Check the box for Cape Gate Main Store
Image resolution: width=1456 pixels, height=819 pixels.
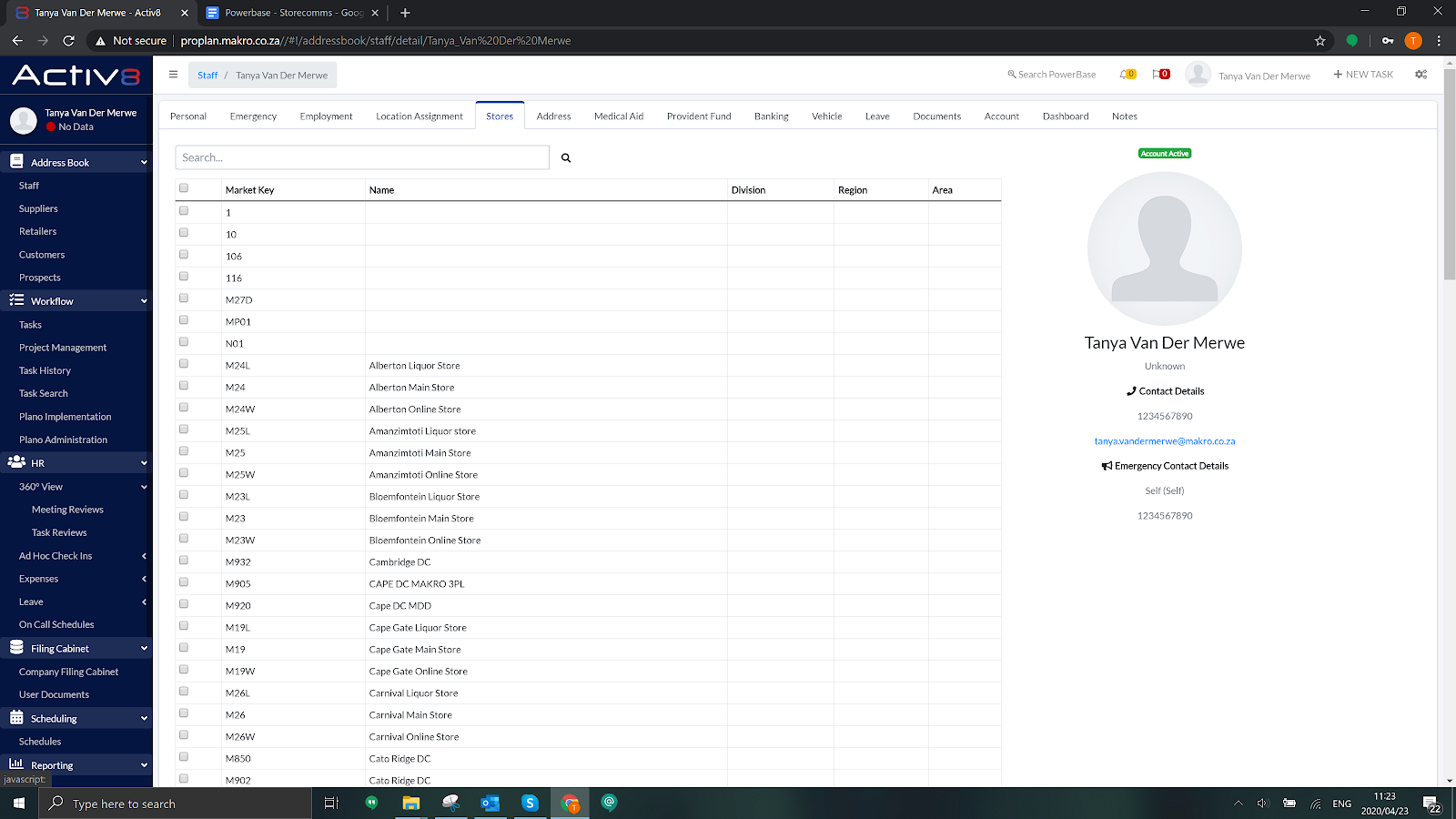coord(184,648)
